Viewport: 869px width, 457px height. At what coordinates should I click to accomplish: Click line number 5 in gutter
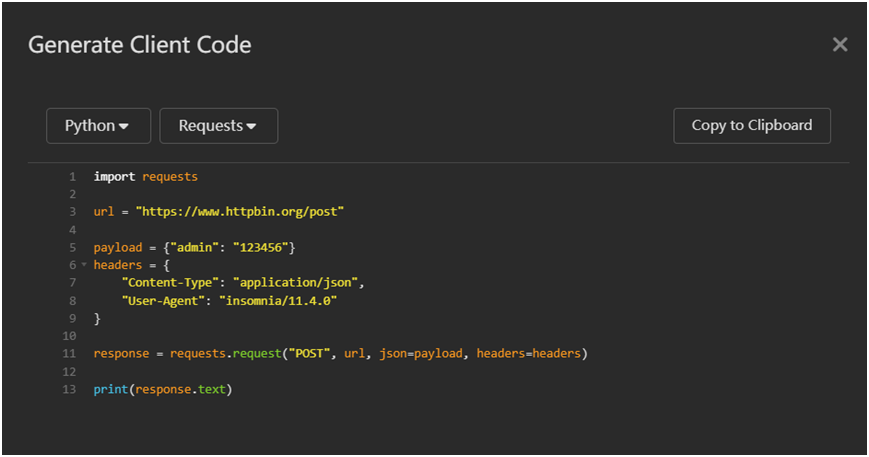72,247
